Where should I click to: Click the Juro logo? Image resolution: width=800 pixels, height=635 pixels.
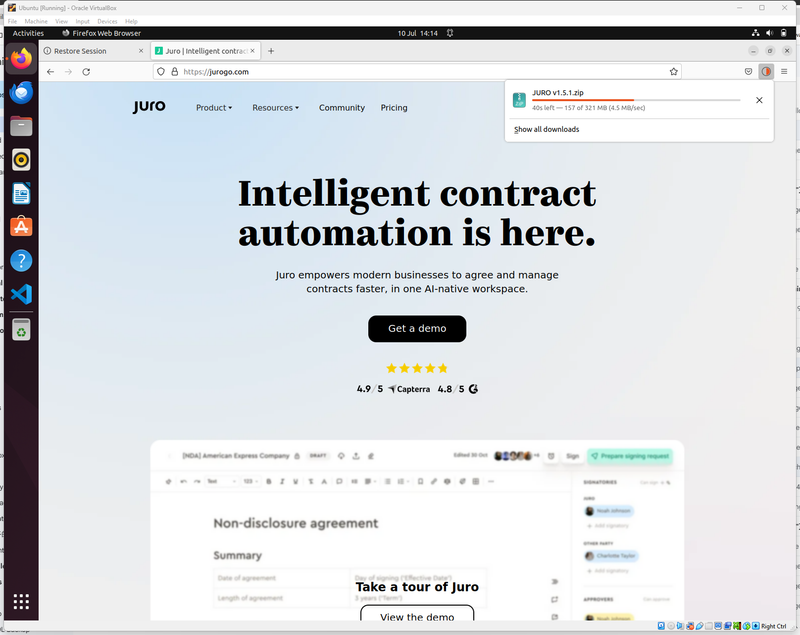click(x=149, y=107)
